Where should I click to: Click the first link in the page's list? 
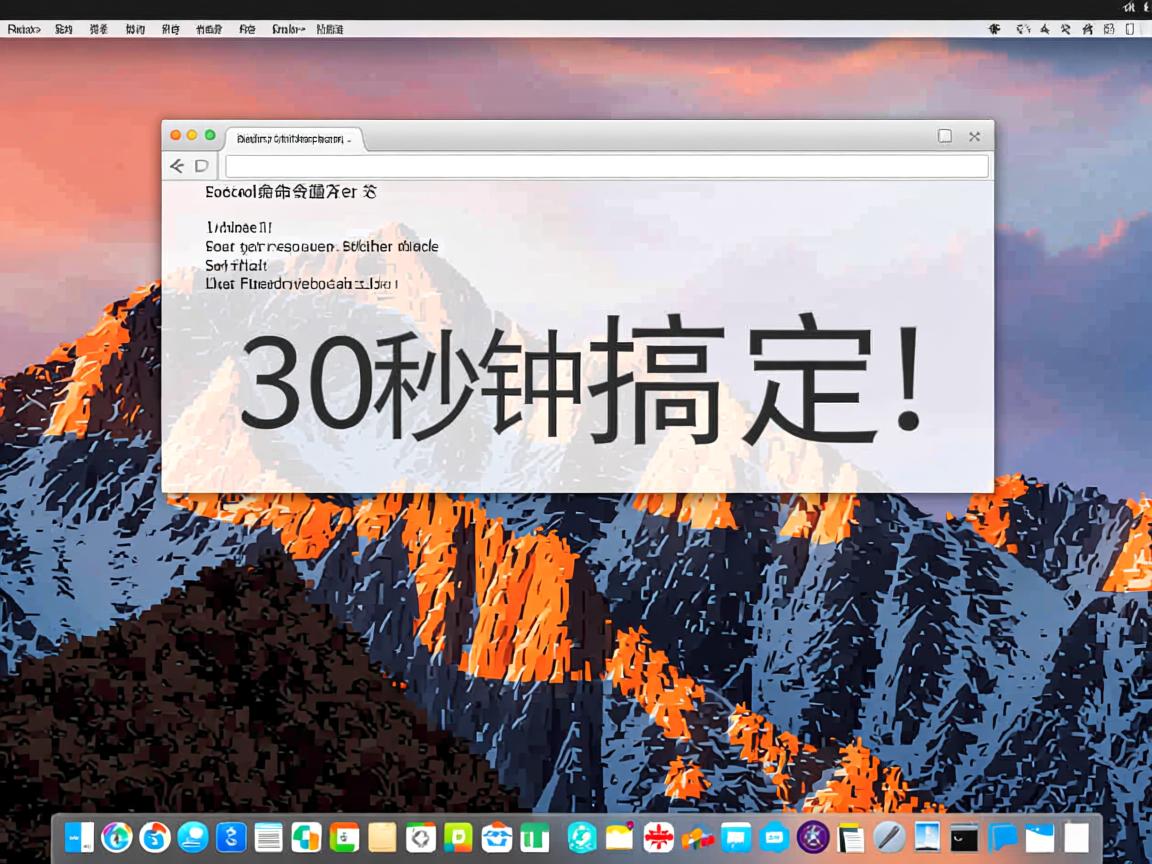238,227
